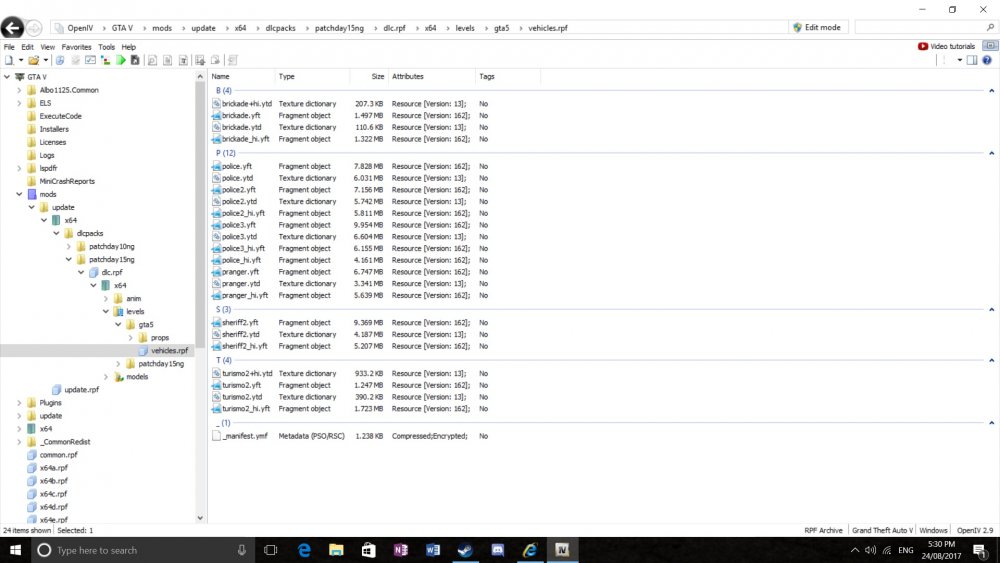Click the search magnifier icon
1000x563 pixels.
990,27
